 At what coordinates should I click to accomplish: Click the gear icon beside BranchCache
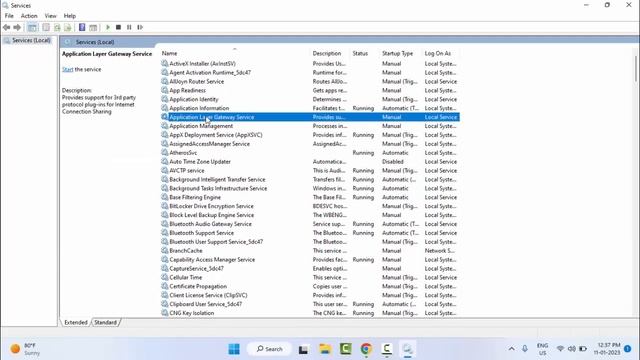[164, 250]
